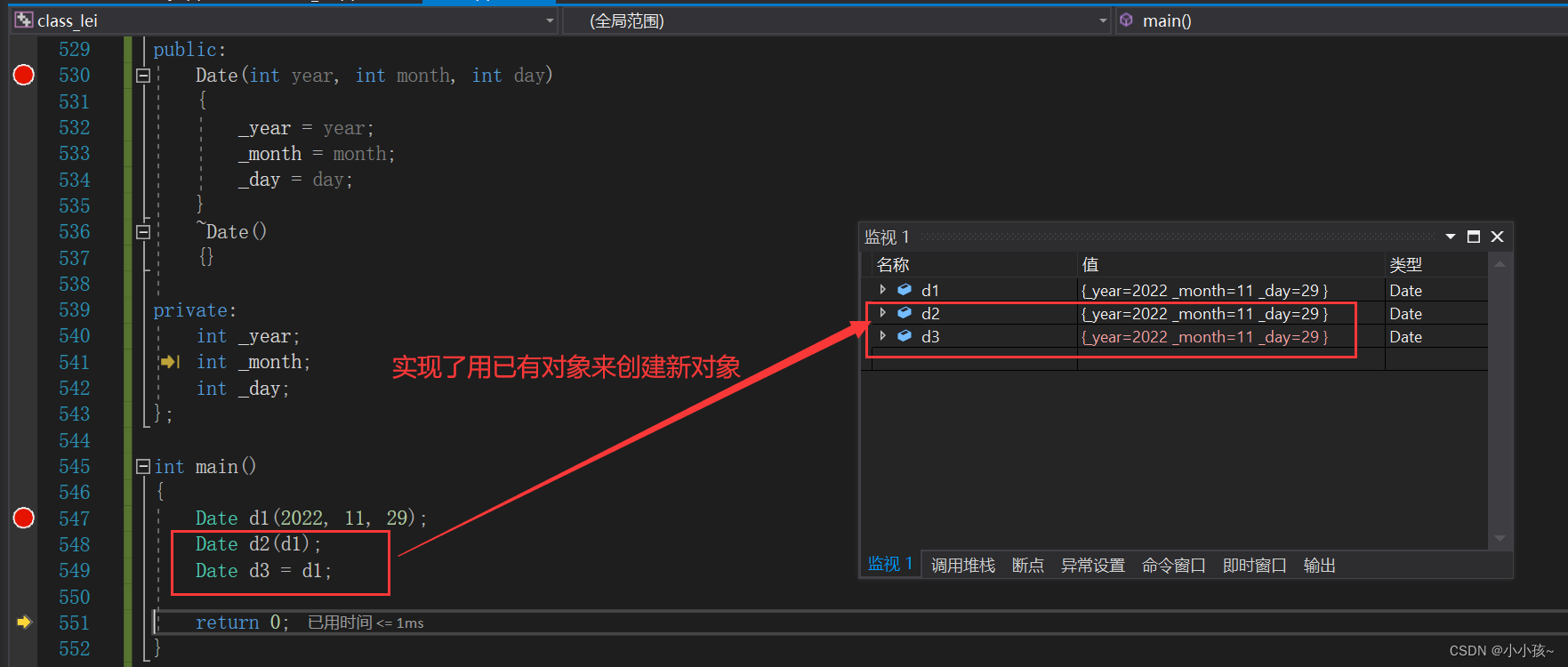
Task: Click the '_year = year;' assignment
Action: (306, 128)
